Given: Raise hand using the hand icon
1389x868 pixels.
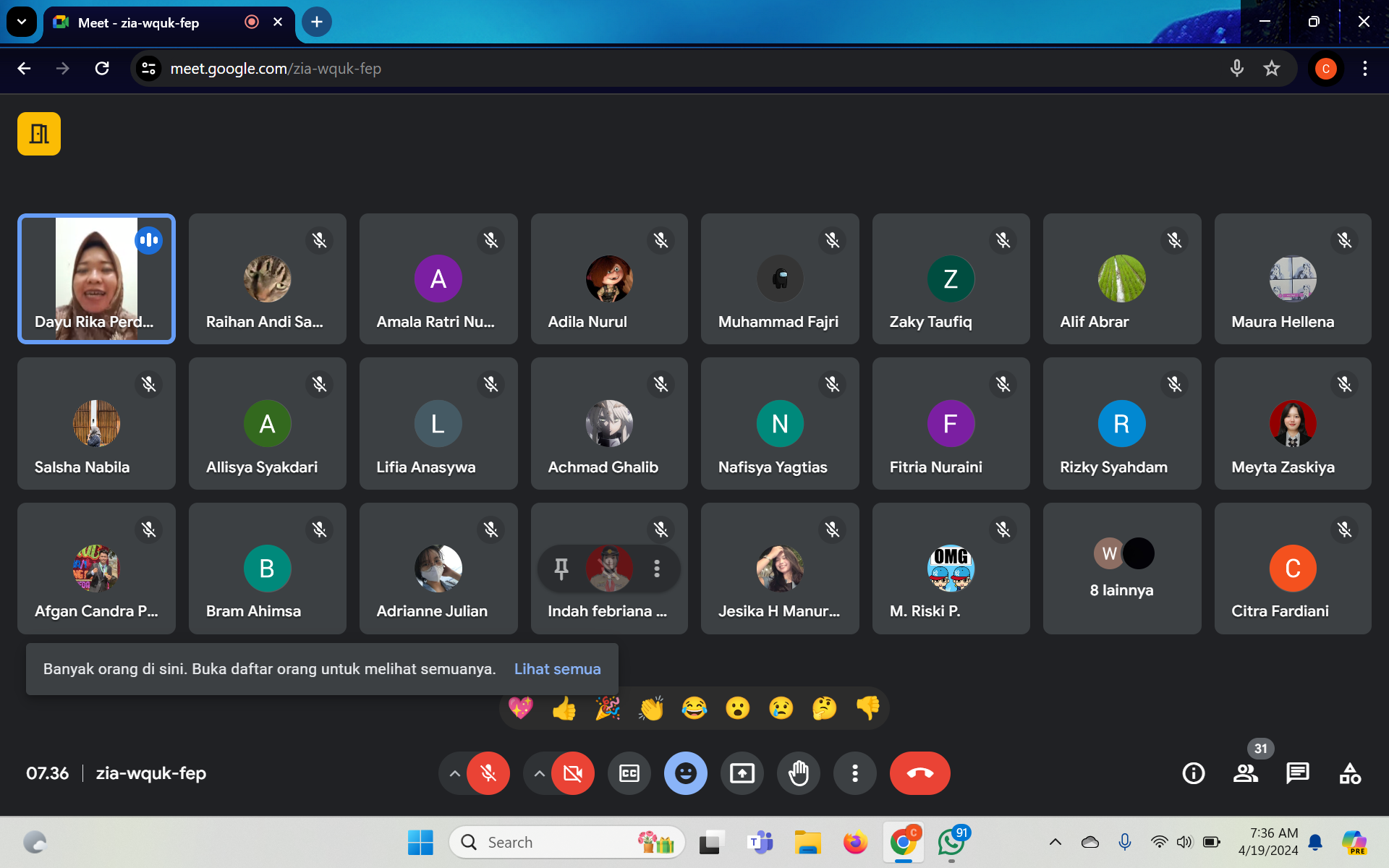Looking at the screenshot, I should pyautogui.click(x=799, y=773).
